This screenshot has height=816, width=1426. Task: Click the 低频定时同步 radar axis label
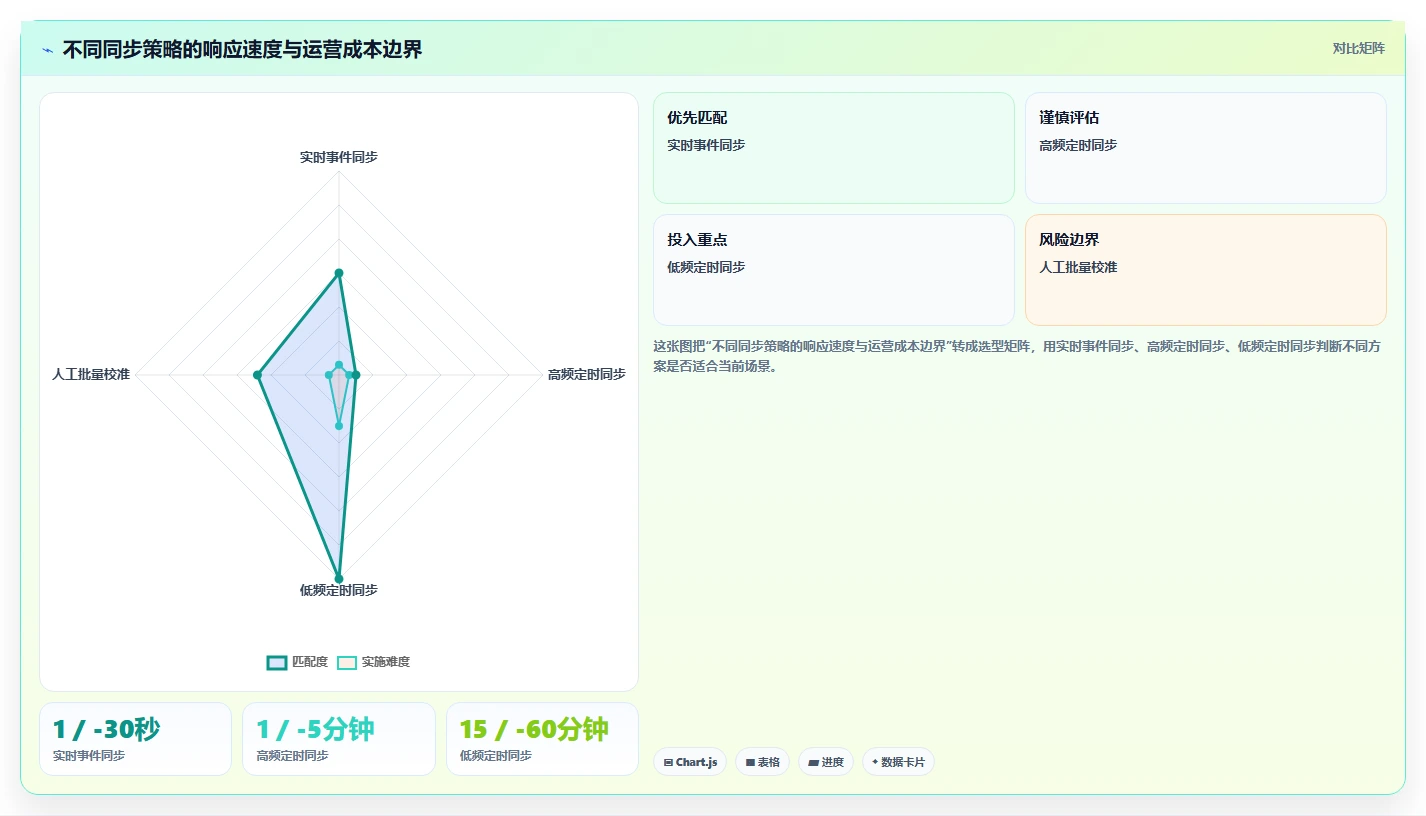(x=339, y=590)
